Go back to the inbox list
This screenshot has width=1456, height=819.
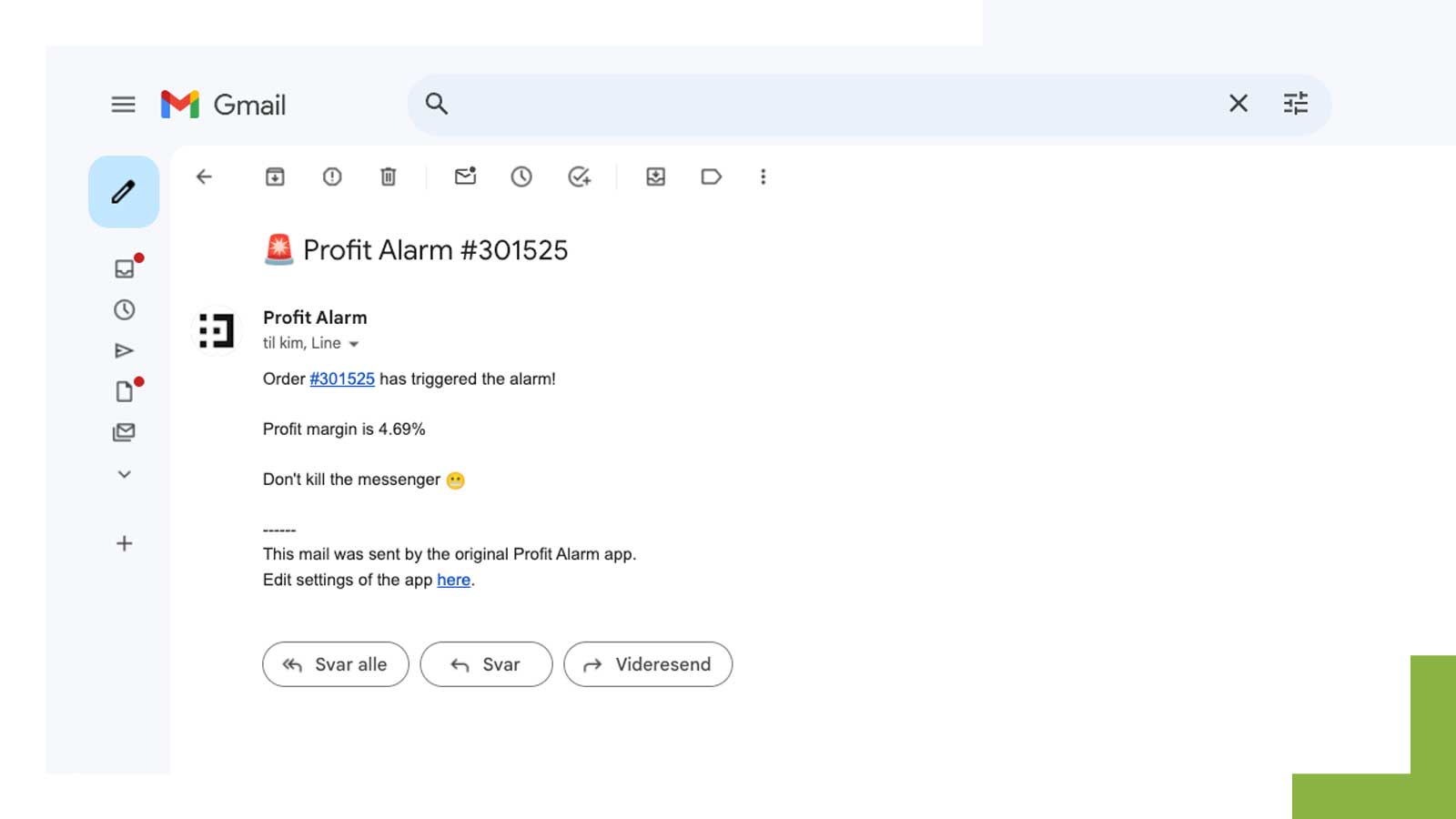coord(204,177)
